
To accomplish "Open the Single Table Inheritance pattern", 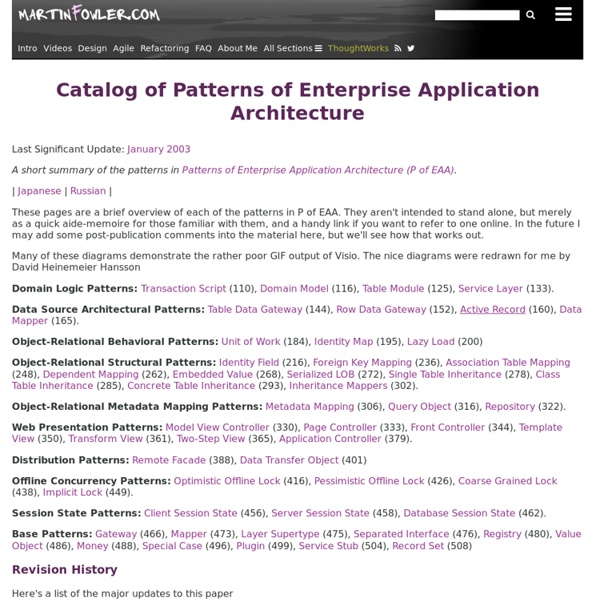I will coord(445,375).
